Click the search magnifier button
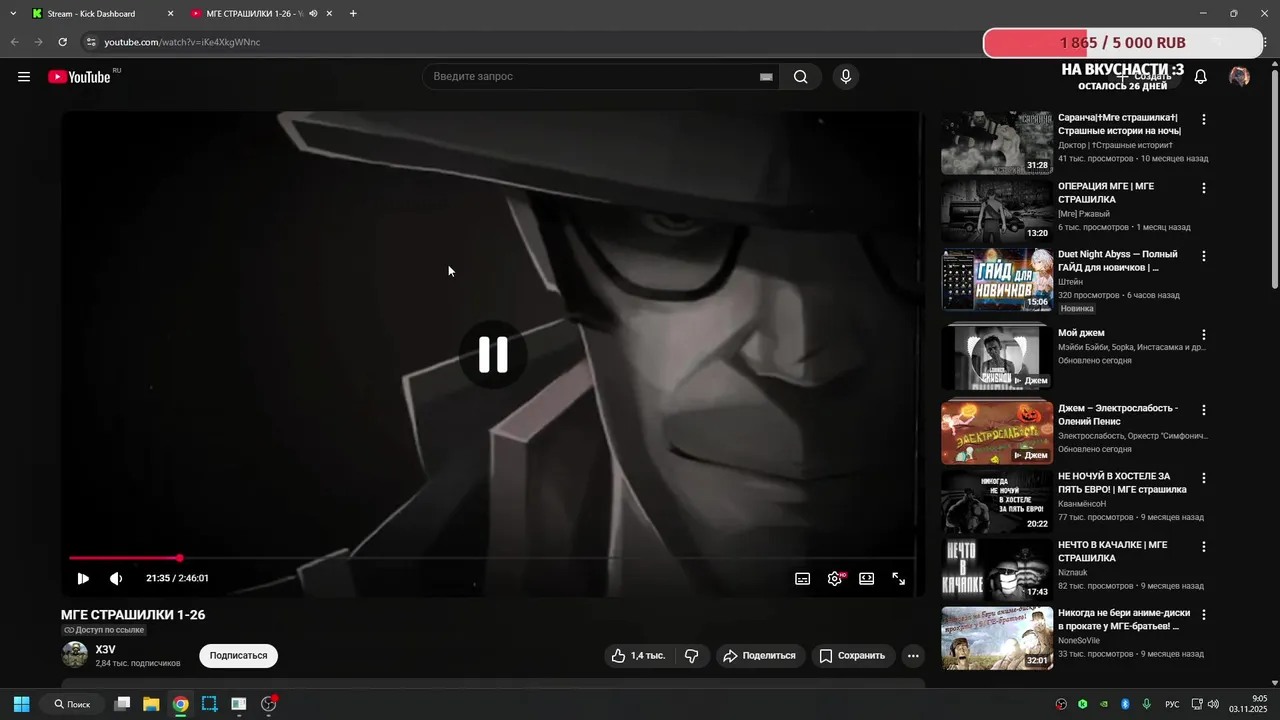 coord(801,77)
